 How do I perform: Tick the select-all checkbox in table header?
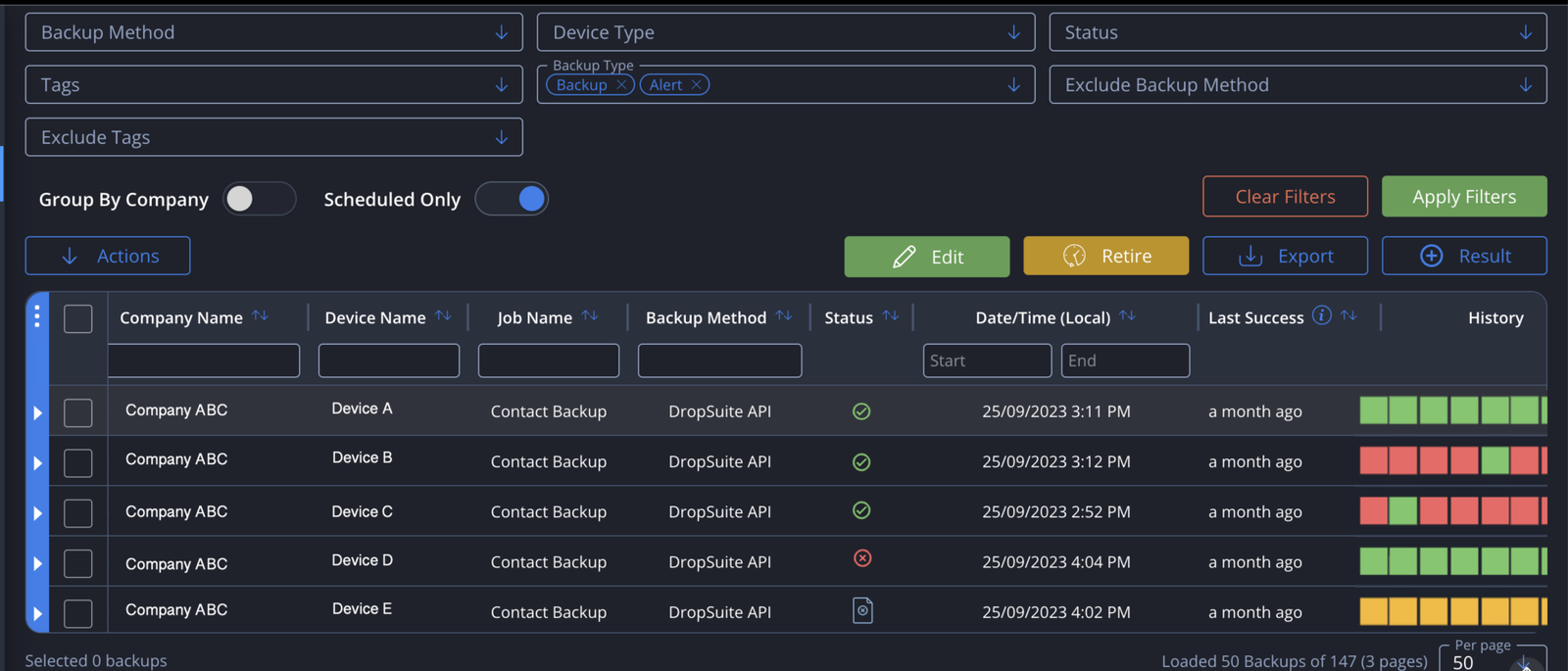[x=78, y=318]
